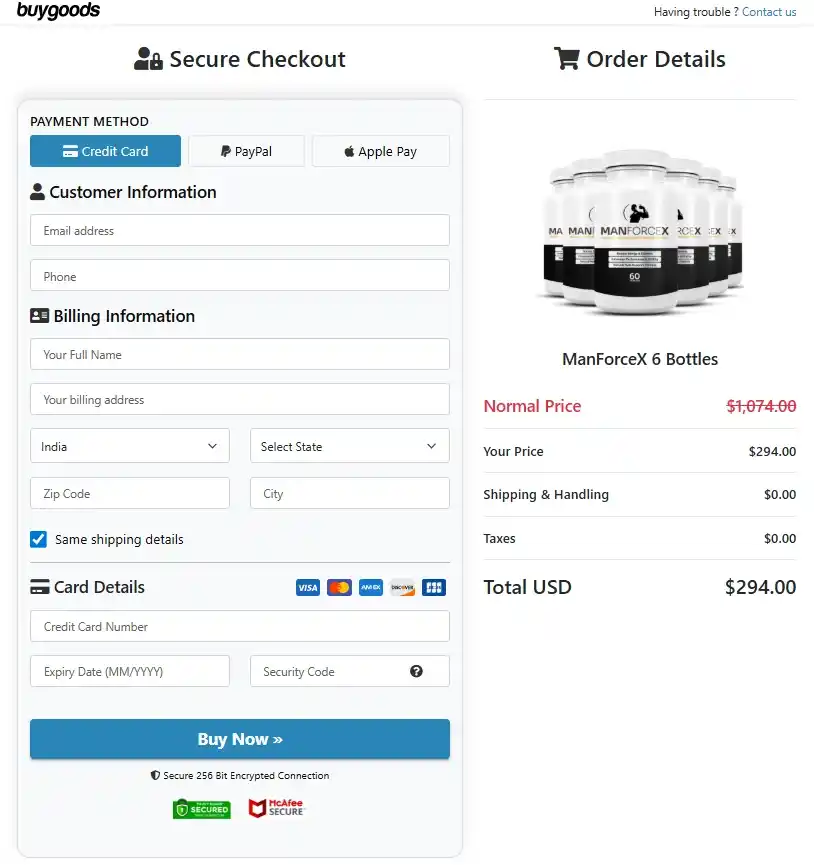Viewport: 814px width, 865px height.
Task: Click the Trust Guard SECURED badge
Action: [x=201, y=808]
